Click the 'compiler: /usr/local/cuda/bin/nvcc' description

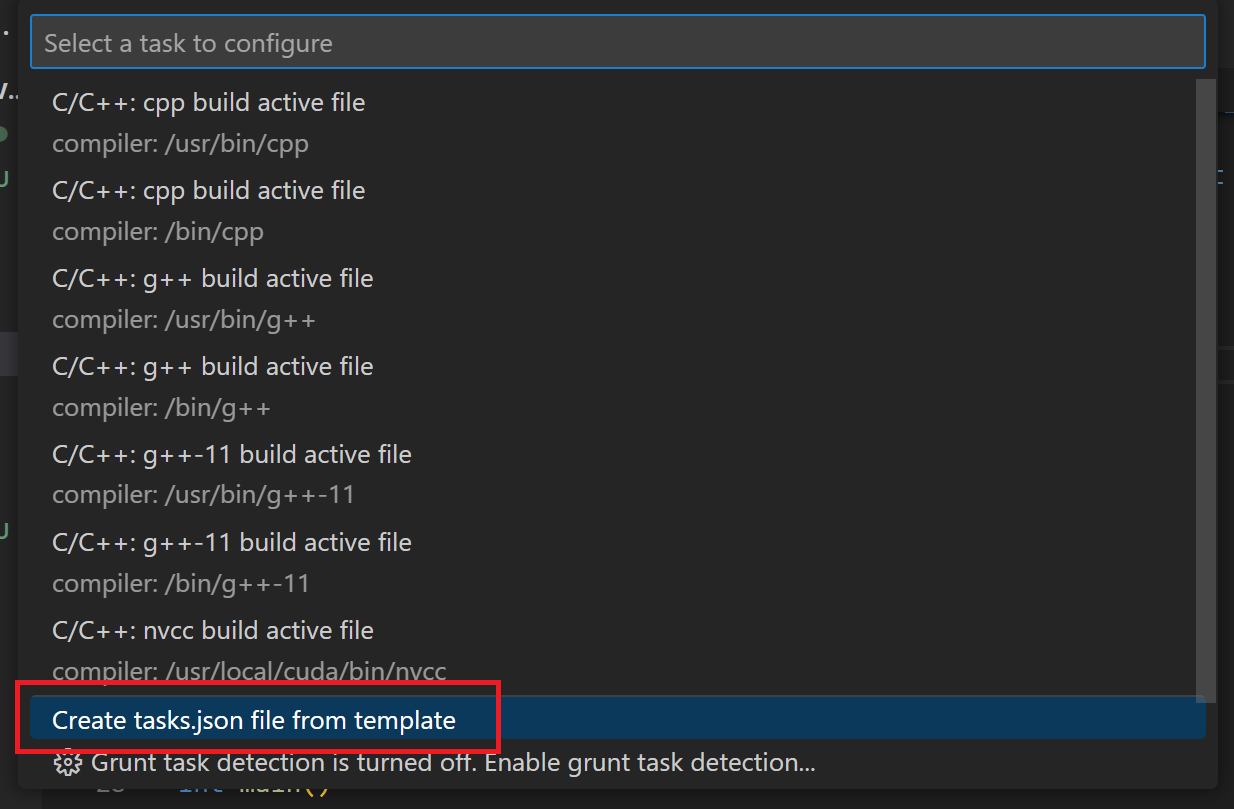pyautogui.click(x=249, y=672)
